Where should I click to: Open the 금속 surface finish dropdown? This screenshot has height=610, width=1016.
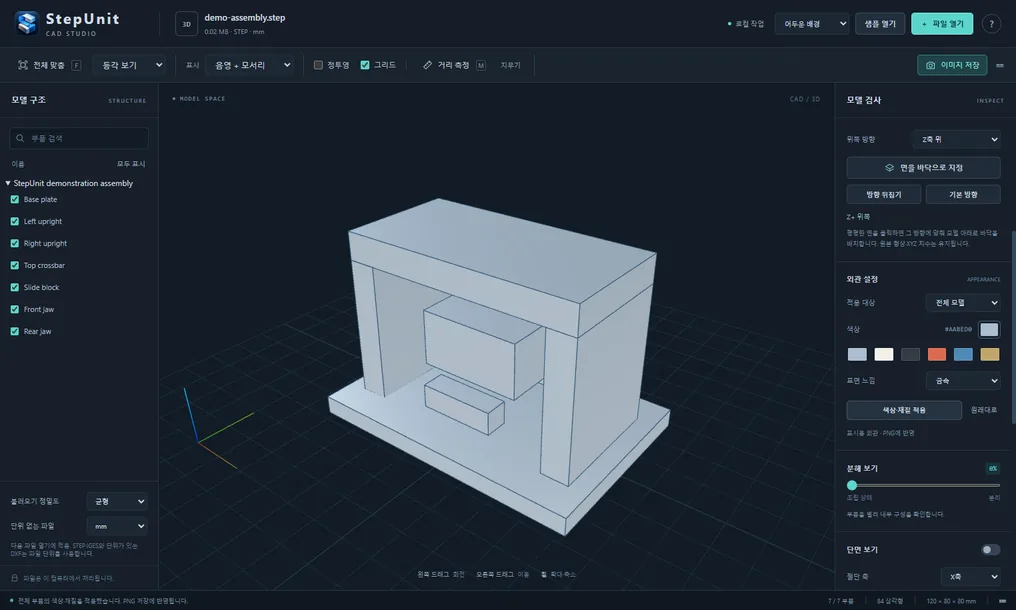(963, 381)
